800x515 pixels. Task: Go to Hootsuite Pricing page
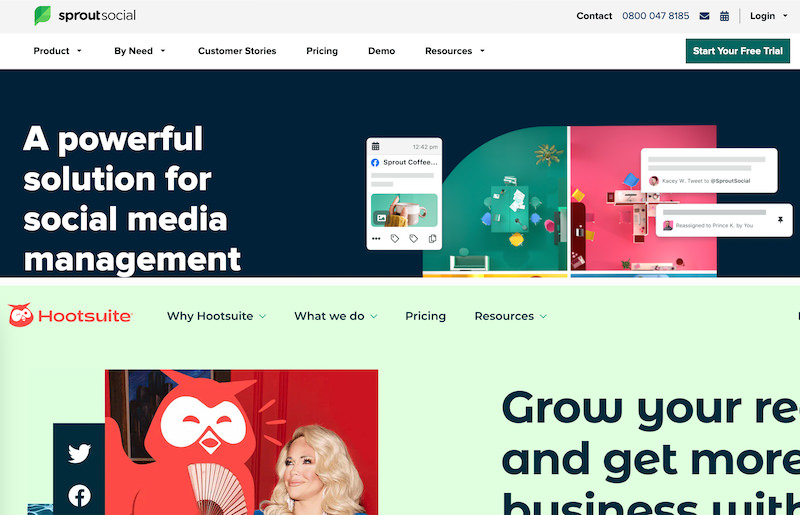pos(426,316)
